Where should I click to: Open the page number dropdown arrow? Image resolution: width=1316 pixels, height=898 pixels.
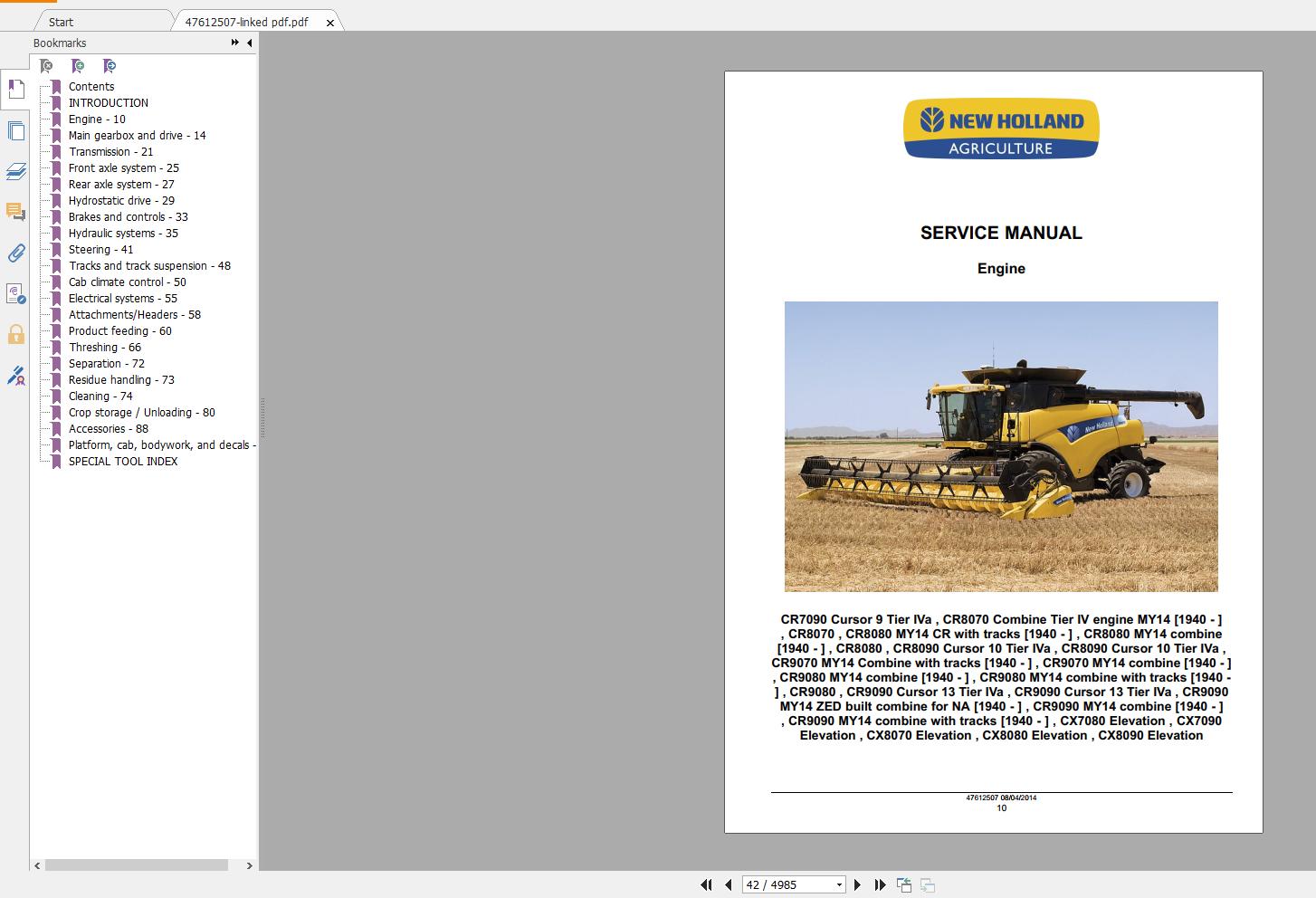[839, 884]
